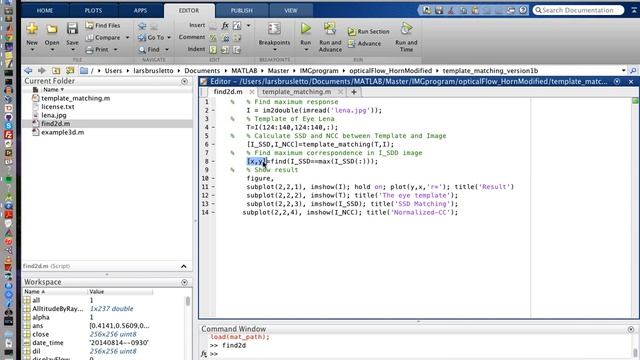640x360 pixels.
Task: Open the Save dropdown arrow
Action: pos(72,50)
